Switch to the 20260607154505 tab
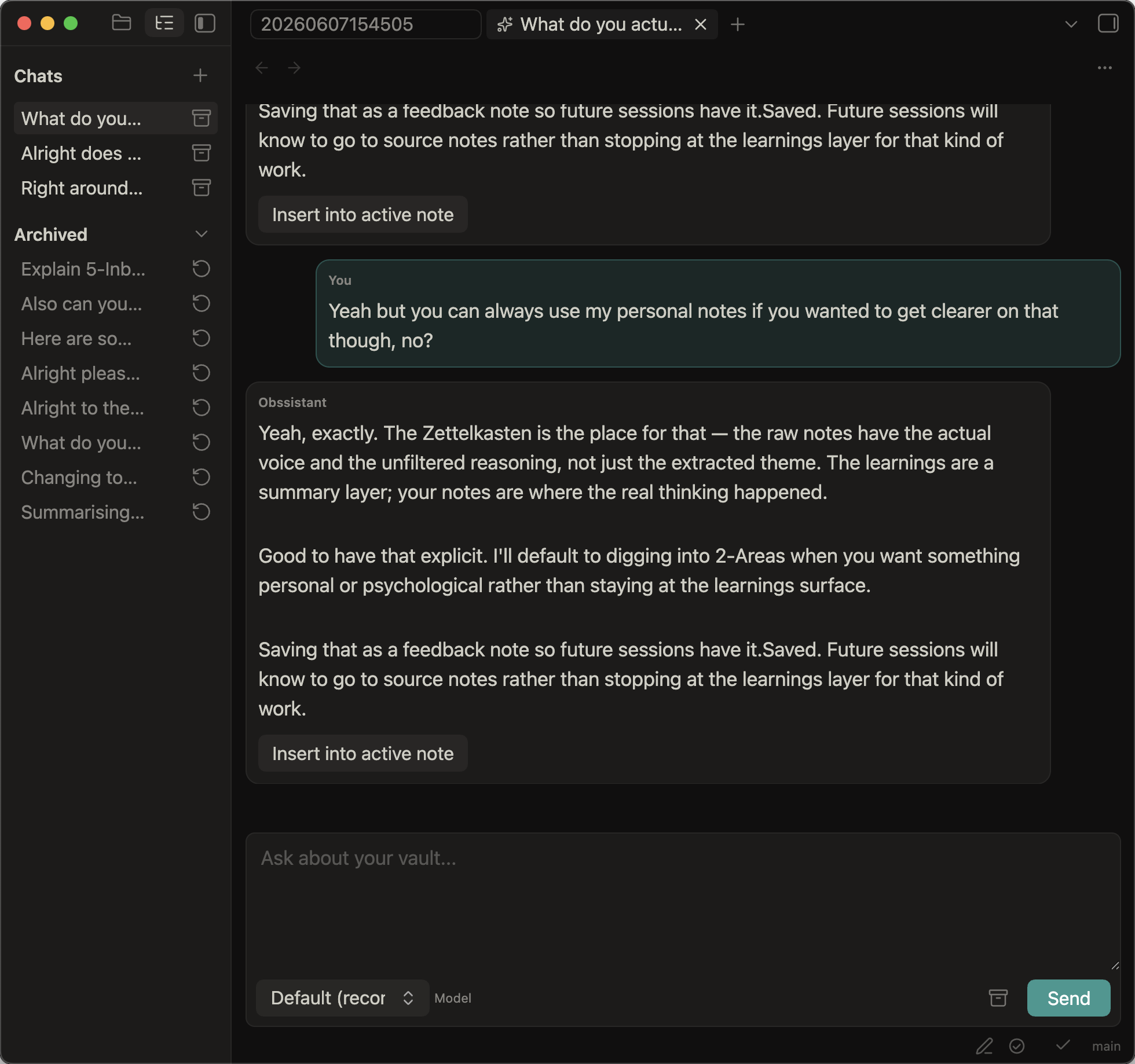 (365, 24)
